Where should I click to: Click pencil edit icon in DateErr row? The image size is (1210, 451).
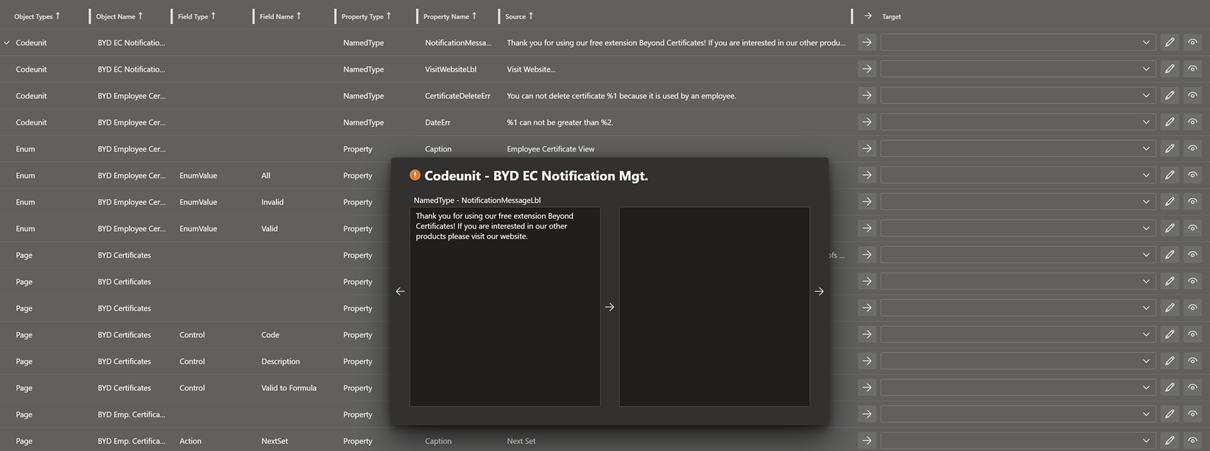(x=1169, y=122)
